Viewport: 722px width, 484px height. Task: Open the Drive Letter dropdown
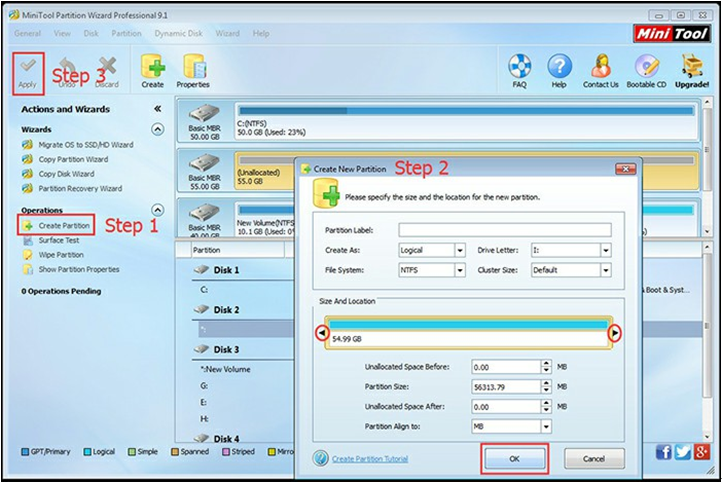[x=606, y=250]
